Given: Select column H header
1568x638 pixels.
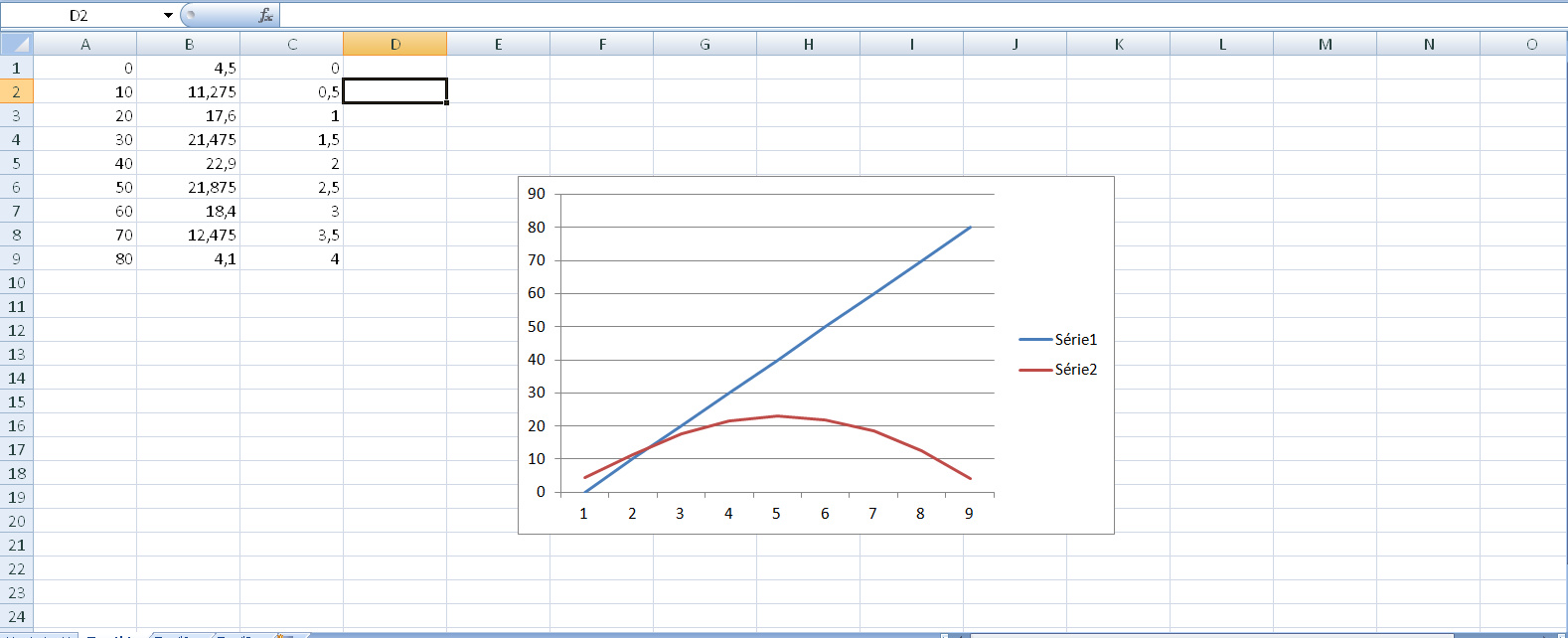Looking at the screenshot, I should pyautogui.click(x=808, y=44).
